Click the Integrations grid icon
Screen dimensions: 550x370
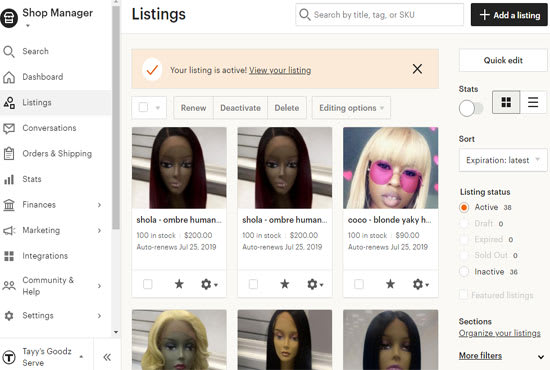pos(9,256)
